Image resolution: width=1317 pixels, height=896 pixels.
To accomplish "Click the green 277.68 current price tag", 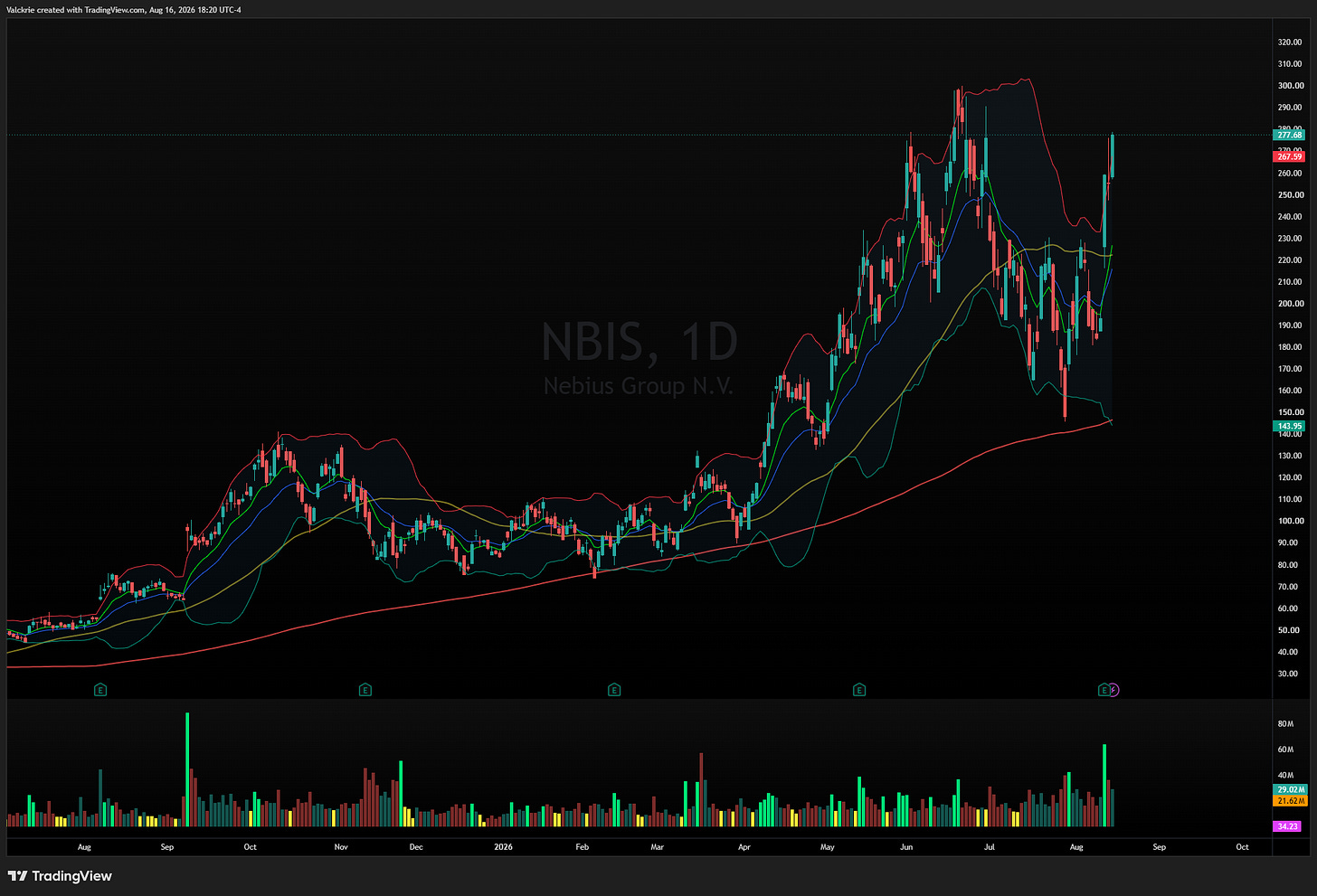I will (x=1289, y=135).
